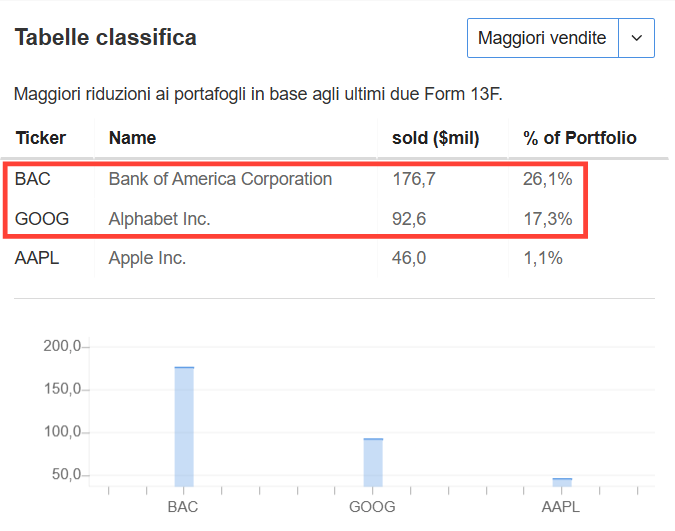The width and height of the screenshot is (675, 531).
Task: Open the Maggiori vendite dropdown
Action: [560, 38]
